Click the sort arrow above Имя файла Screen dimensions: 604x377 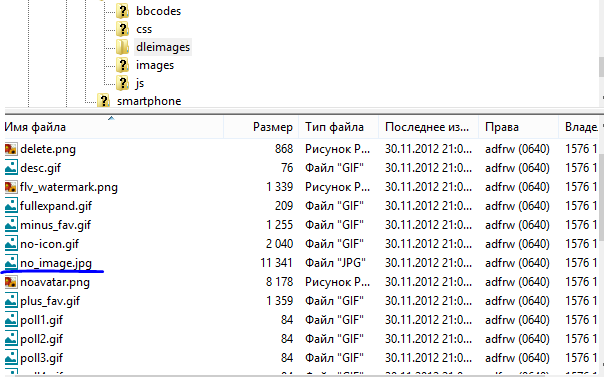pos(111,118)
